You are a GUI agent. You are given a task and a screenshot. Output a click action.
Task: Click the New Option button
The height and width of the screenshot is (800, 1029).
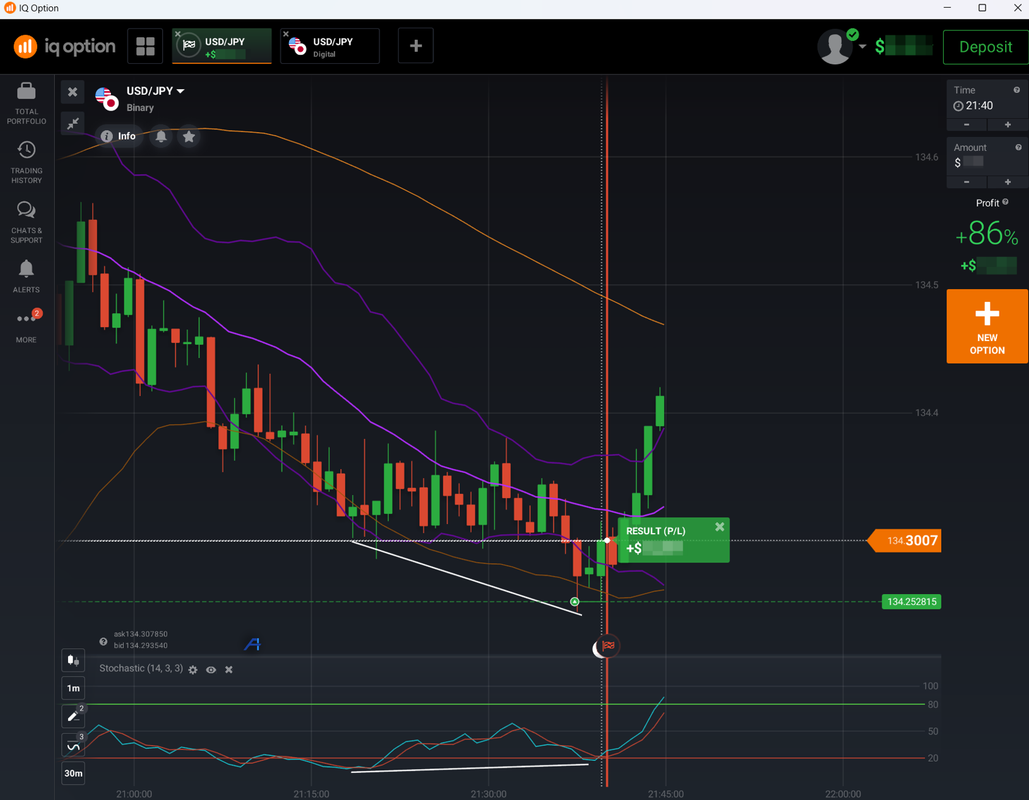[x=986, y=326]
